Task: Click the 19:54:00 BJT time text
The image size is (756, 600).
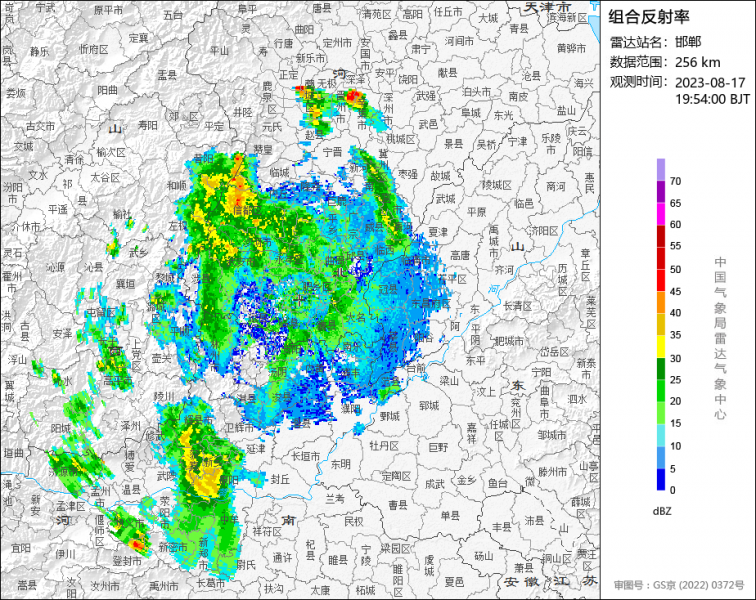Action: coord(712,99)
